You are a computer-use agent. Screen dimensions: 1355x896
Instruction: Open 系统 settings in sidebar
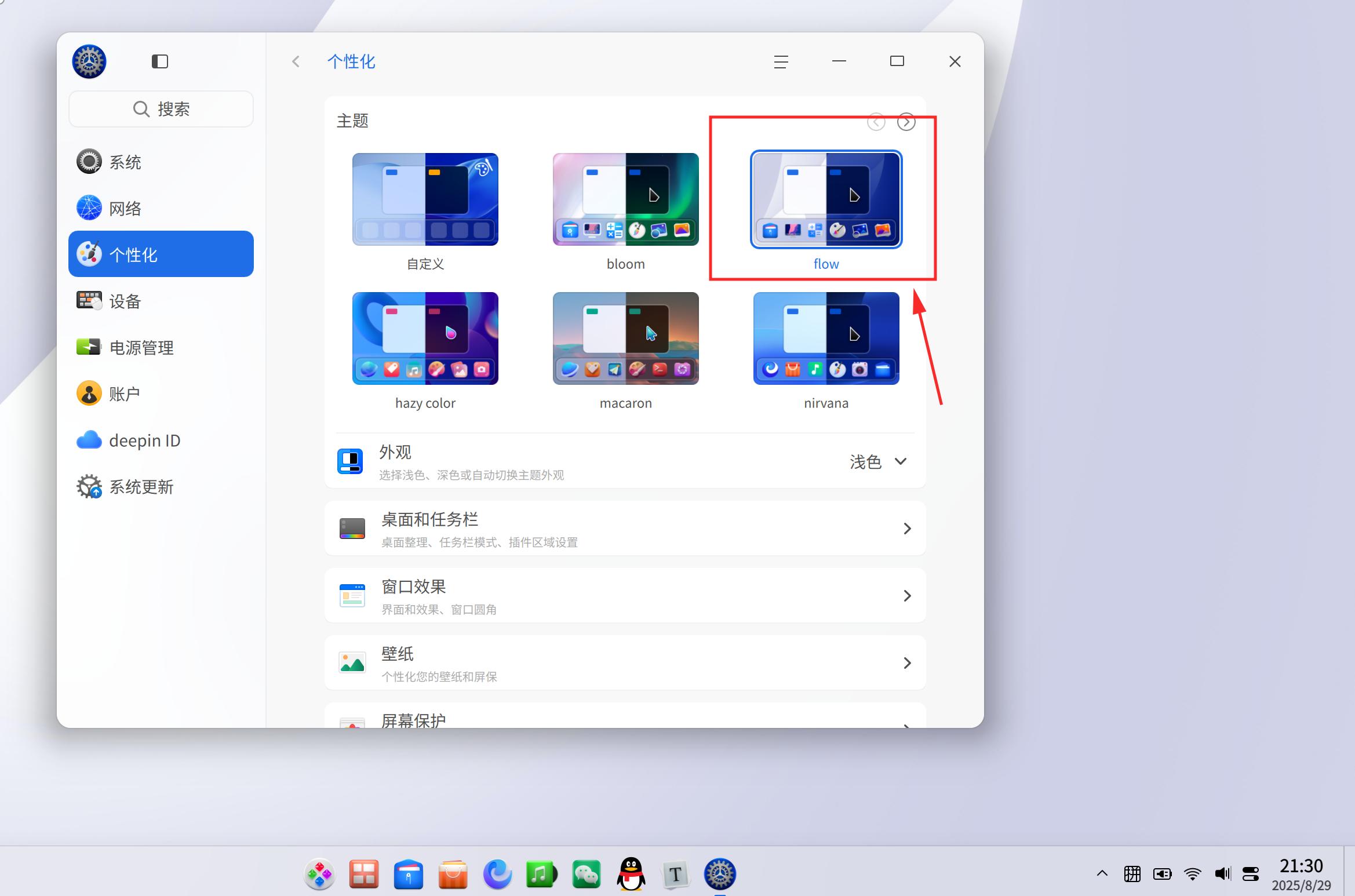tap(161, 162)
